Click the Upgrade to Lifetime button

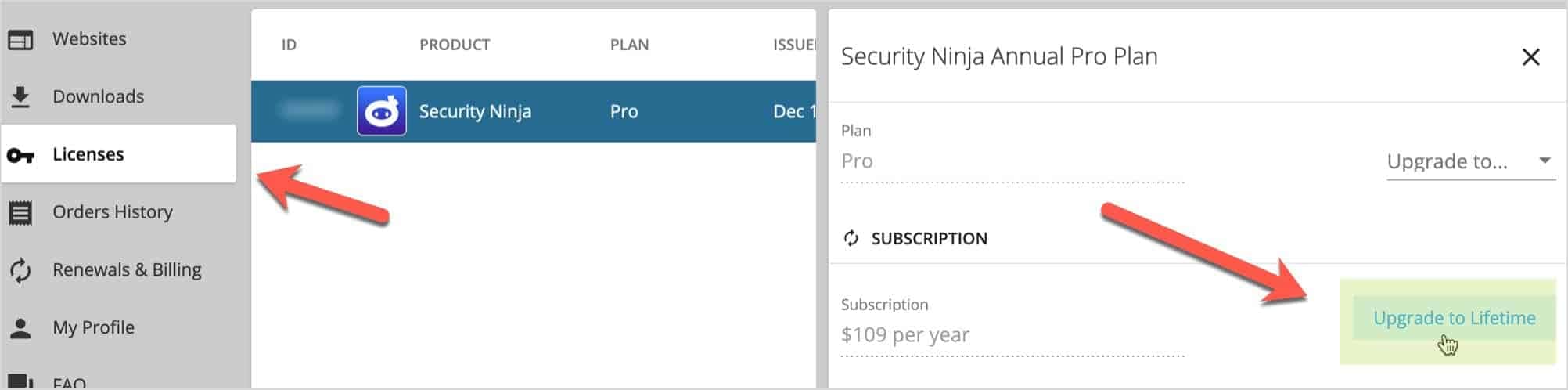click(1454, 318)
